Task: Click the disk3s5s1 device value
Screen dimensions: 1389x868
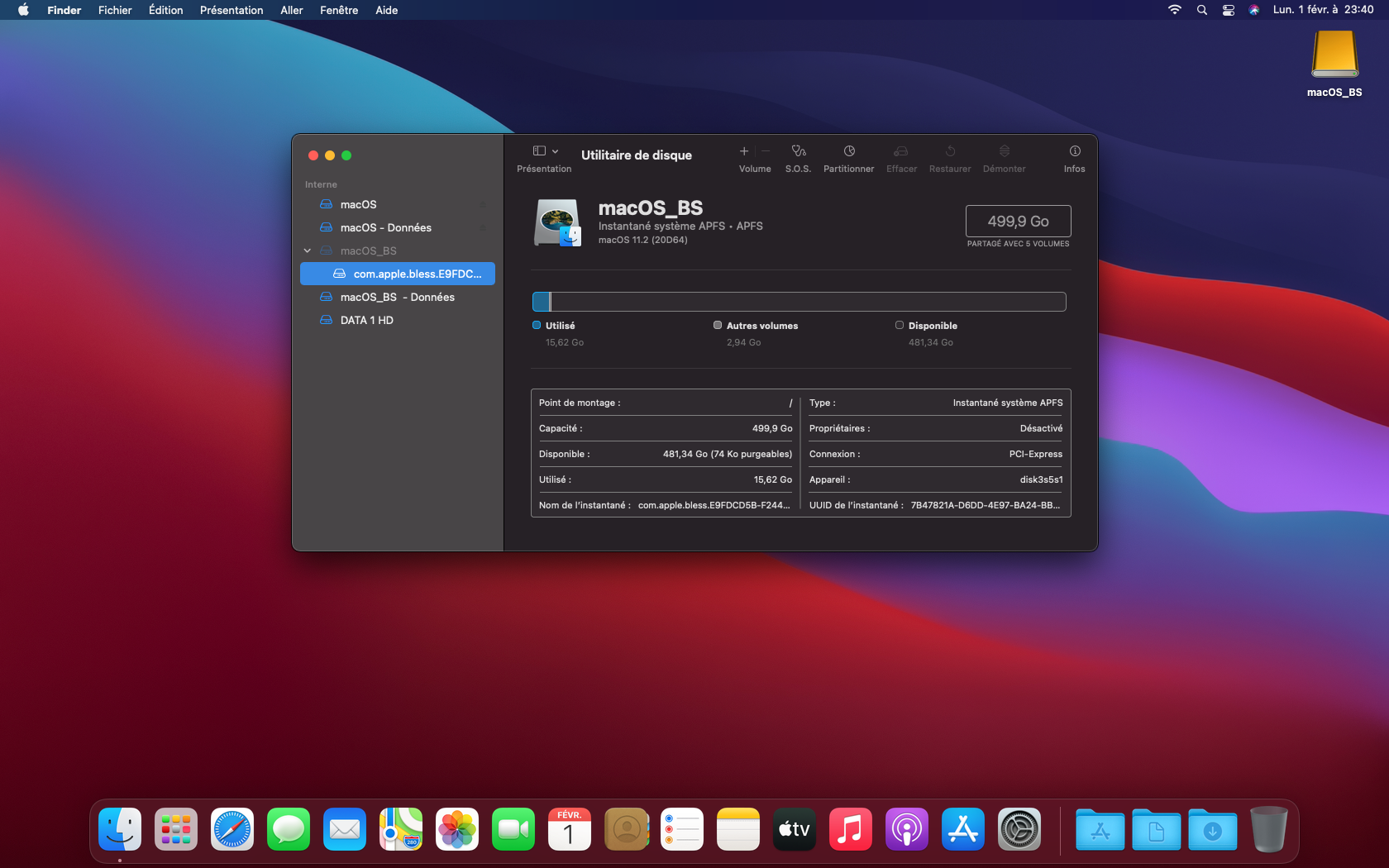Action: tap(1042, 479)
